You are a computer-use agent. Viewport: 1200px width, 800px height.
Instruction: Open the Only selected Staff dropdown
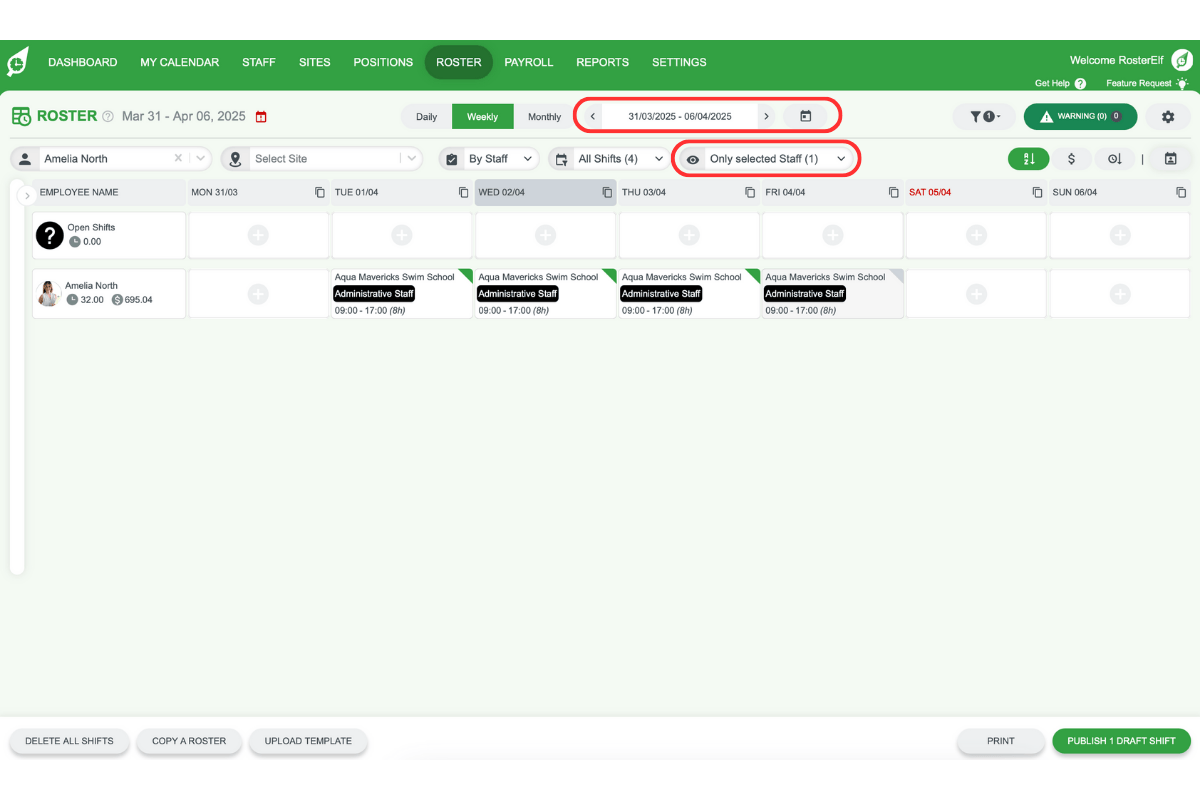pyautogui.click(x=765, y=159)
